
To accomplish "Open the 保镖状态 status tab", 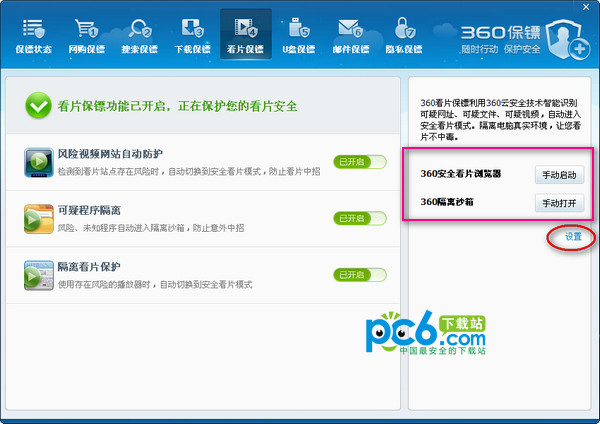I will [34, 35].
